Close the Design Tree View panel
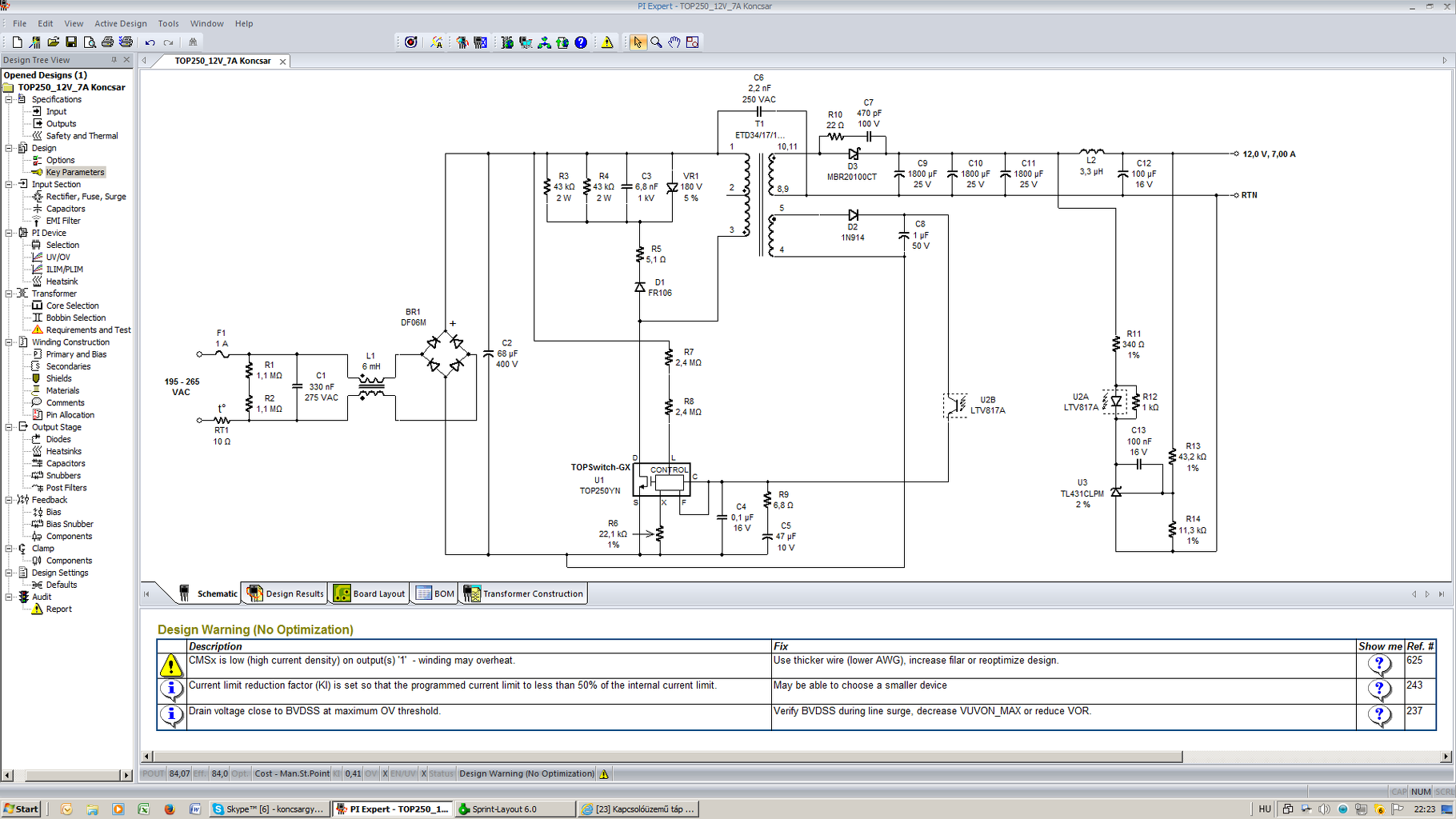 click(x=126, y=60)
